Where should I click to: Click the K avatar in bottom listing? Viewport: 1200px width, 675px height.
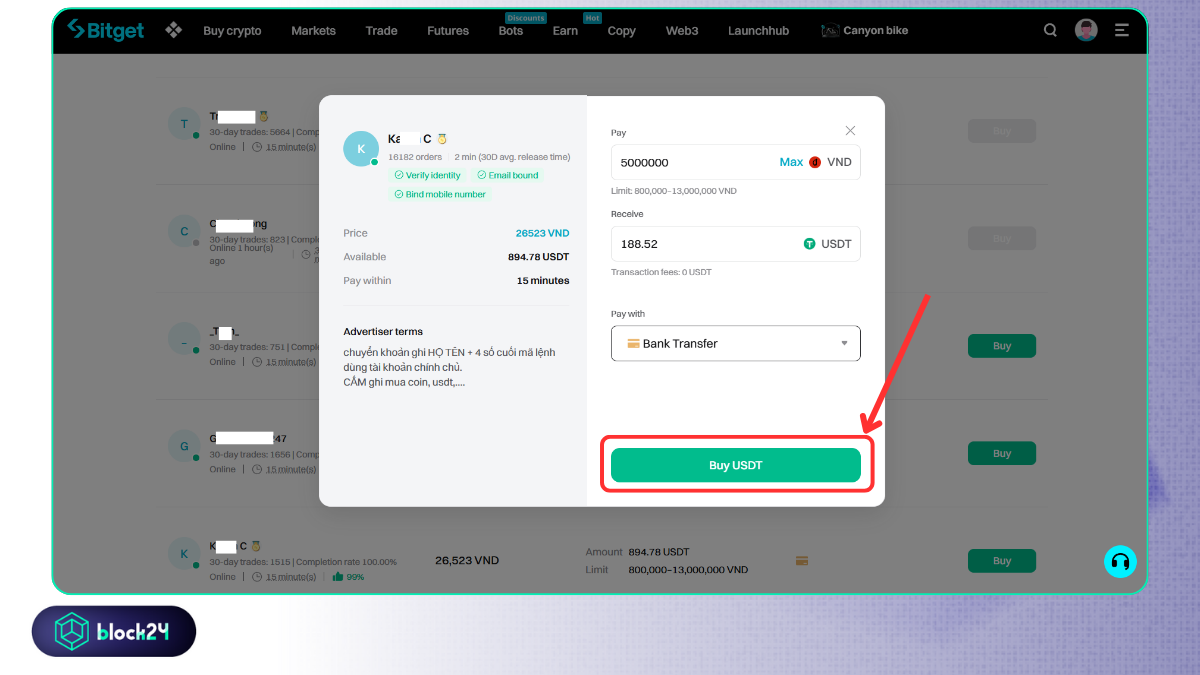point(184,553)
